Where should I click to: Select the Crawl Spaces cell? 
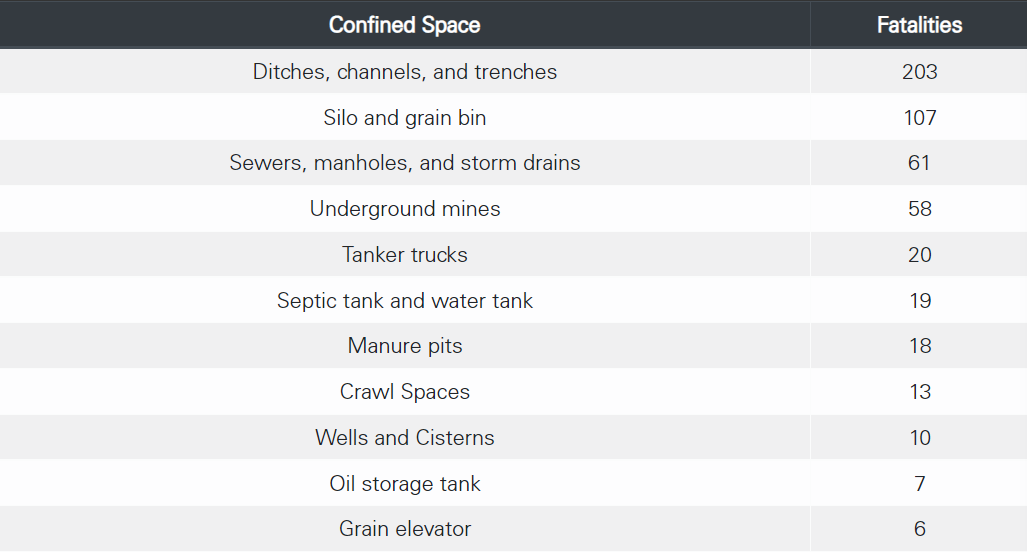405,391
